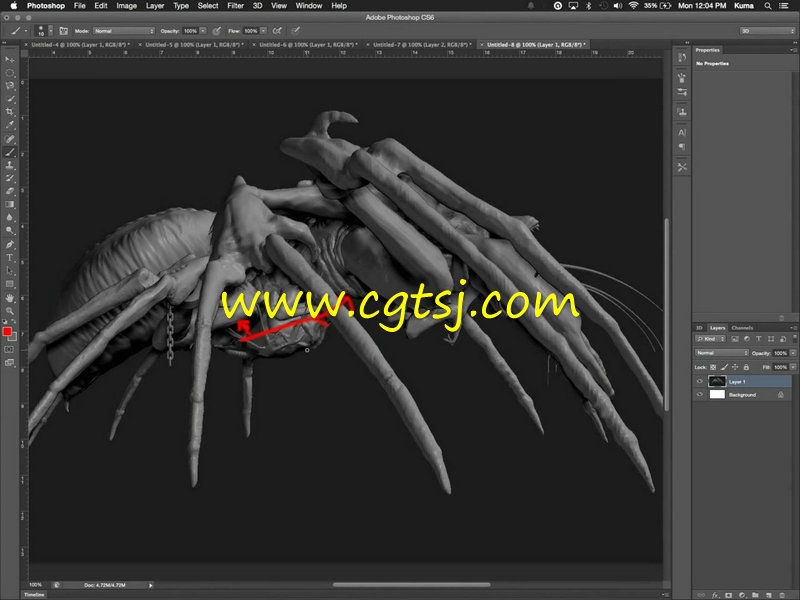Open the Filter menu
The image size is (800, 600).
(x=235, y=6)
